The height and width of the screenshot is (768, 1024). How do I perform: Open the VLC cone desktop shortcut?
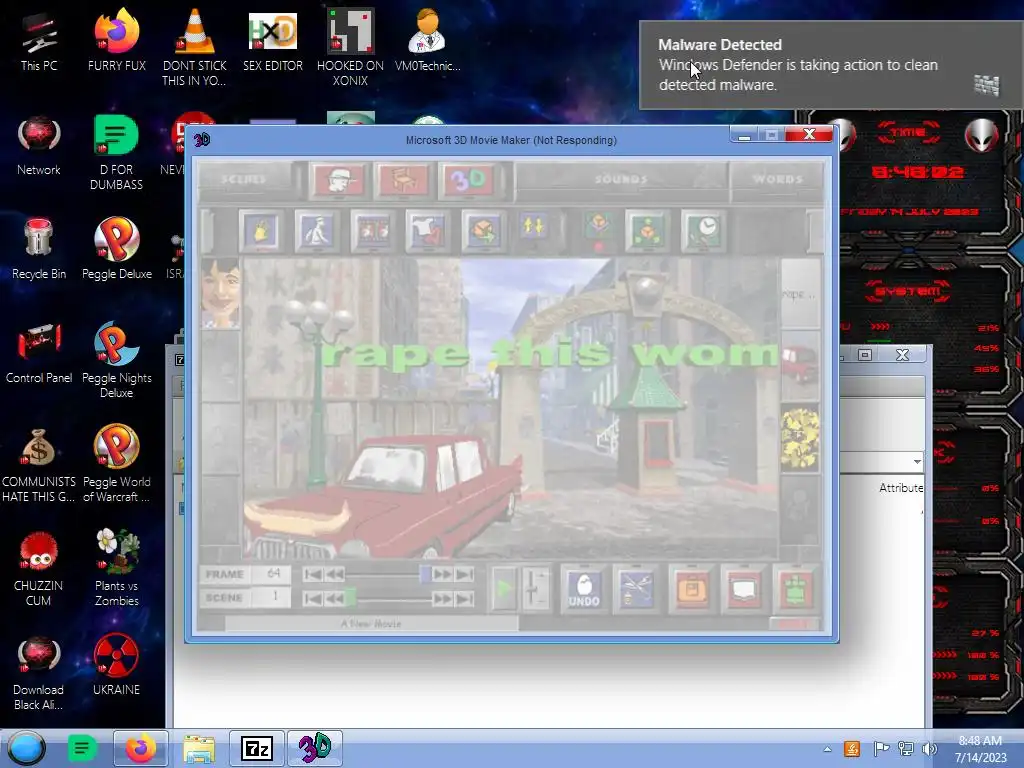195,47
